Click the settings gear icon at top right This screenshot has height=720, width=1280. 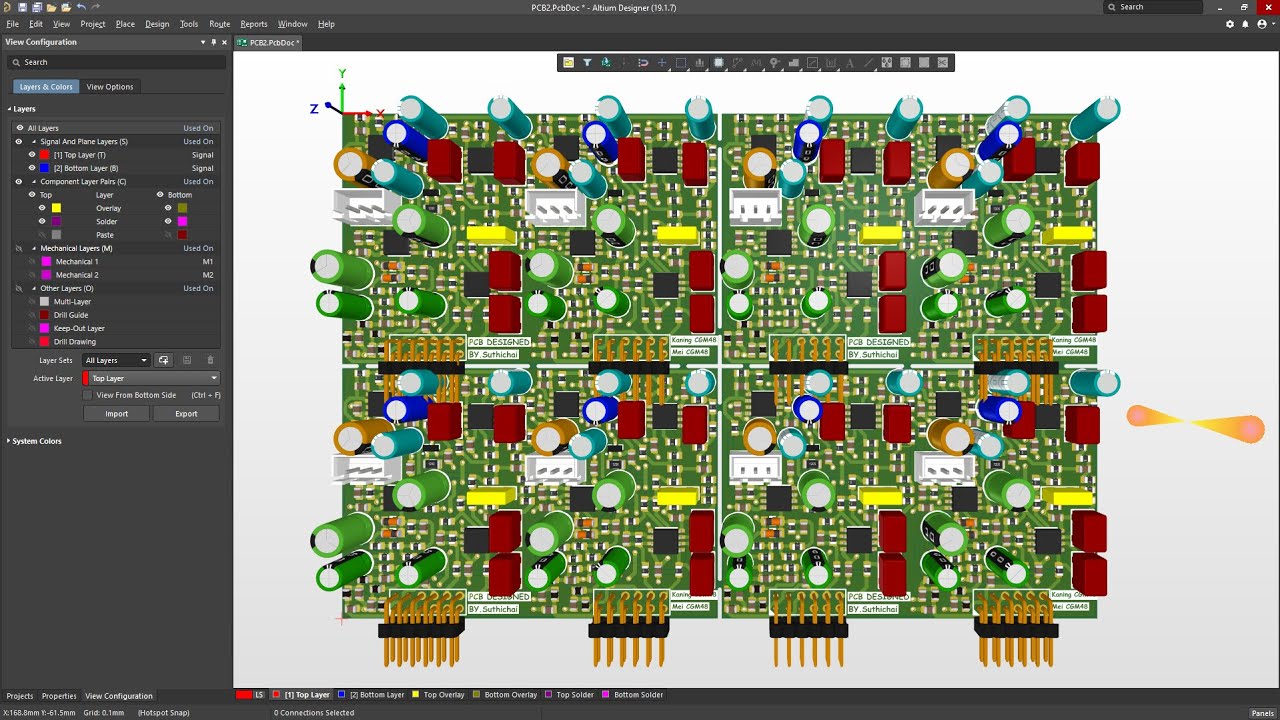tap(1230, 24)
